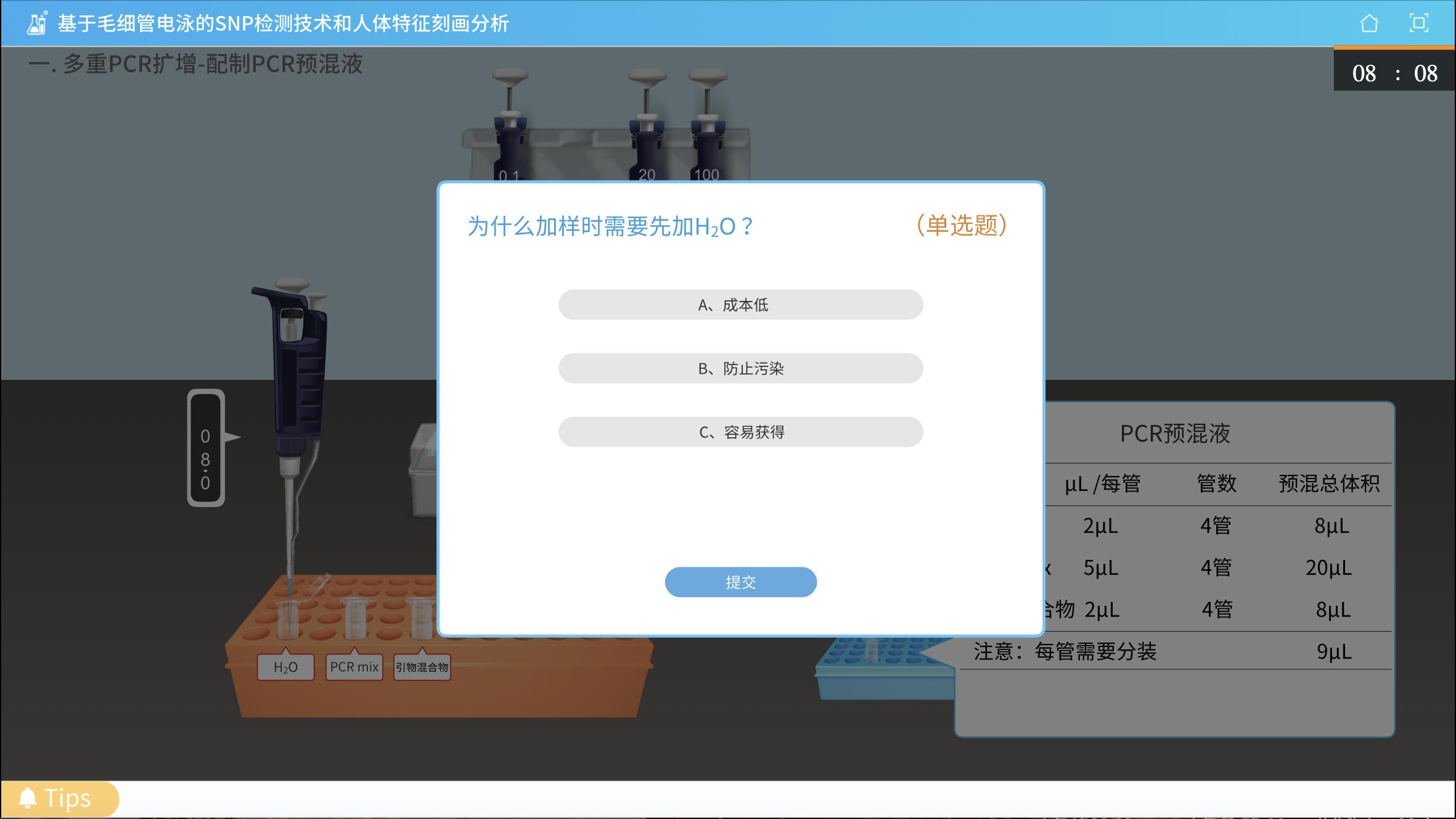
Task: Select answer A、成本低
Action: (740, 304)
